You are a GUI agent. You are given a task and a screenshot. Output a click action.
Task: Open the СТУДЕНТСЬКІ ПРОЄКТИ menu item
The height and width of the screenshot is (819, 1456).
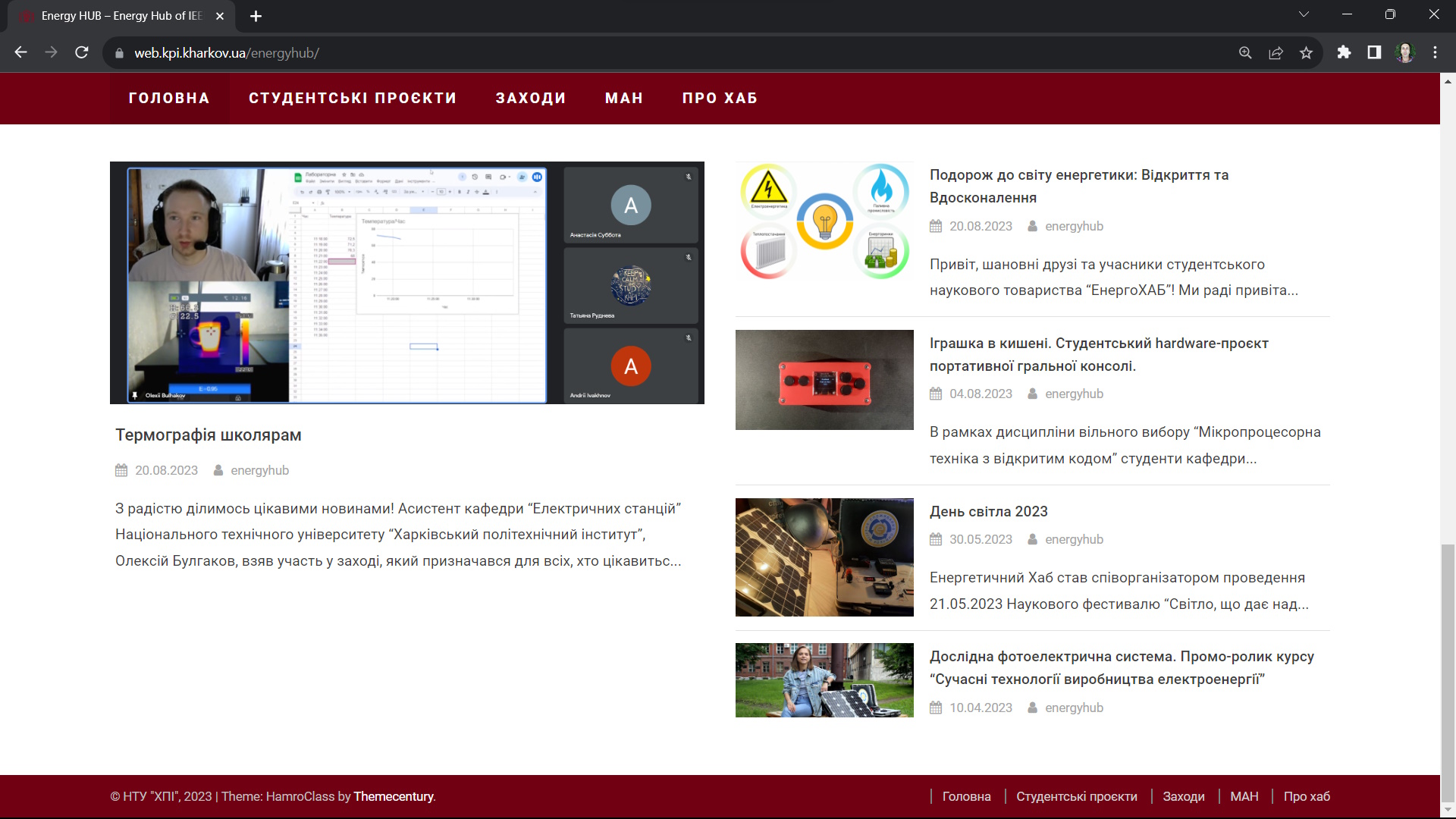[353, 98]
